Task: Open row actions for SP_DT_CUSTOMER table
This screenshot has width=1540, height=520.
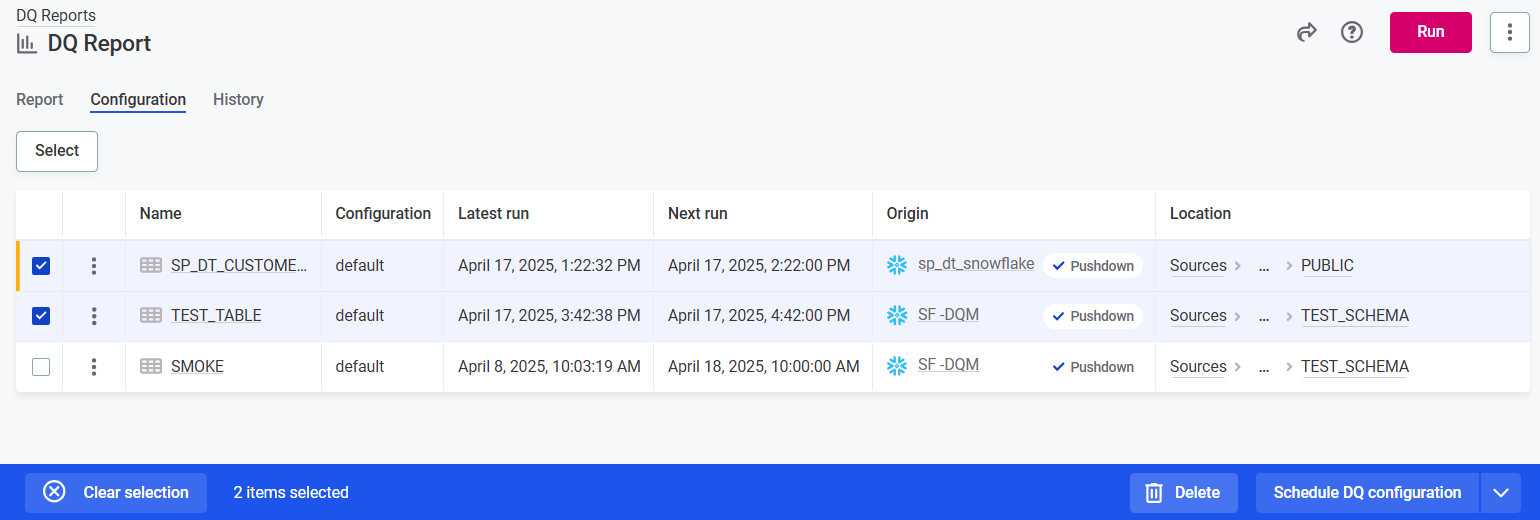Action: coord(94,266)
